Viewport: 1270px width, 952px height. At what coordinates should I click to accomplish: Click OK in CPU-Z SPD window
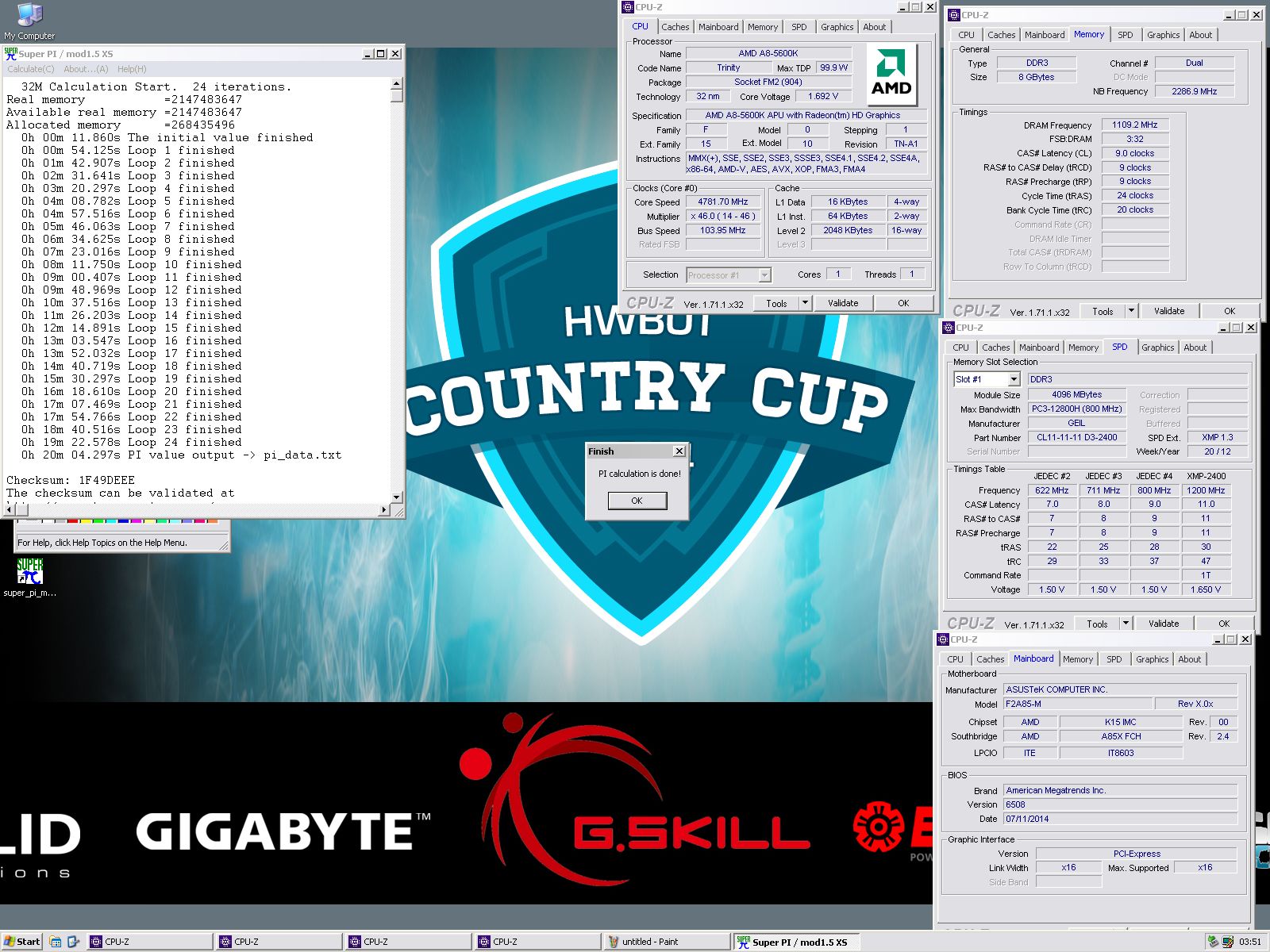coord(1224,624)
